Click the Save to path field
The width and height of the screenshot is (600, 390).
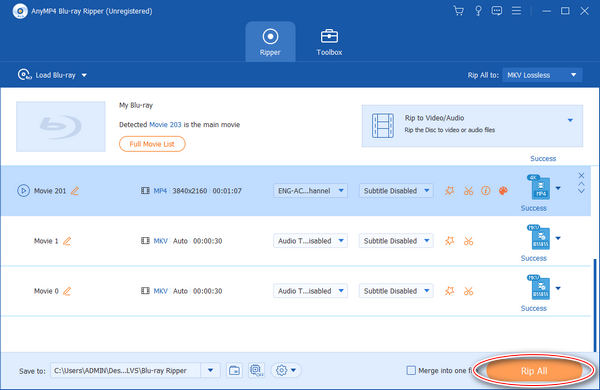[126, 370]
